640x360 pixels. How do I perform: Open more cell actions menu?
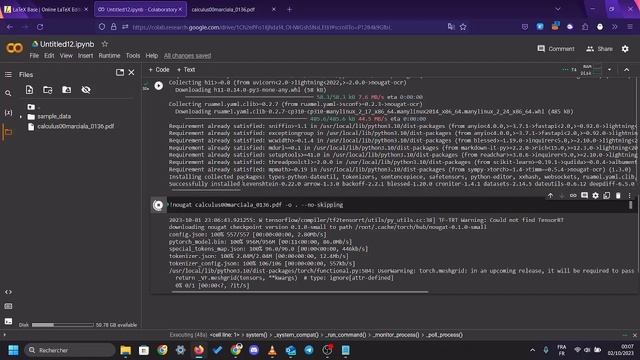pyautogui.click(x=629, y=196)
